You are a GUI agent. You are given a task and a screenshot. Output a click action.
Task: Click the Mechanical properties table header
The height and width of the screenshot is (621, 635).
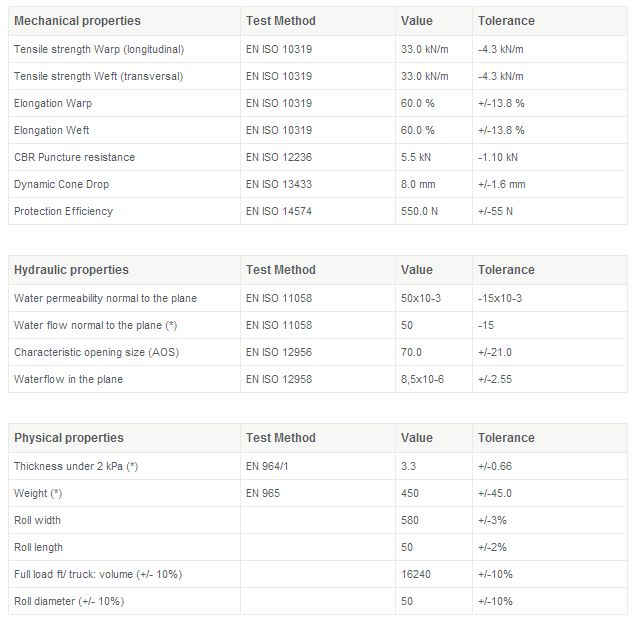pyautogui.click(x=77, y=21)
